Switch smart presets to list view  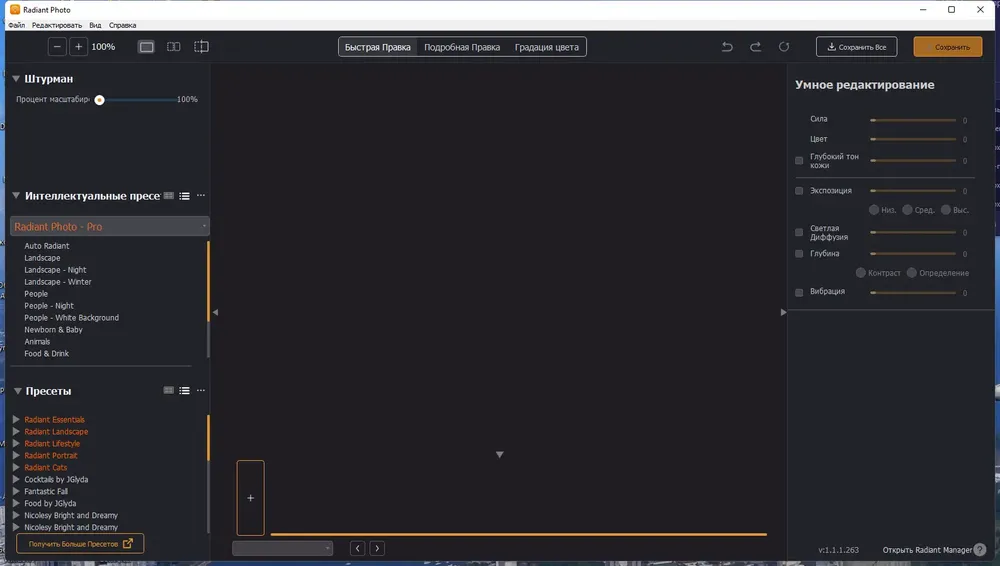tap(184, 196)
